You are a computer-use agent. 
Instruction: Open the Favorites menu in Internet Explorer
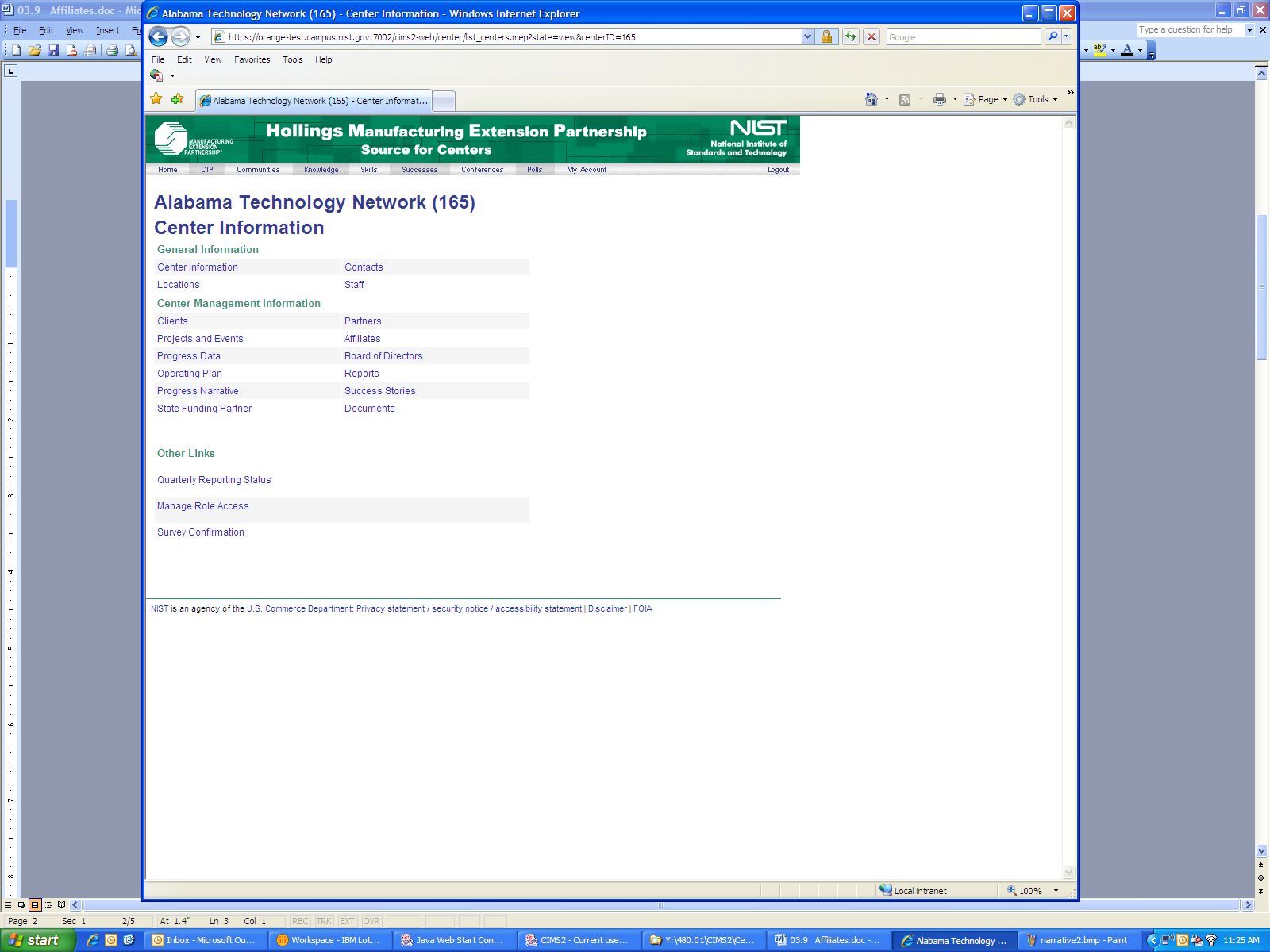[252, 59]
